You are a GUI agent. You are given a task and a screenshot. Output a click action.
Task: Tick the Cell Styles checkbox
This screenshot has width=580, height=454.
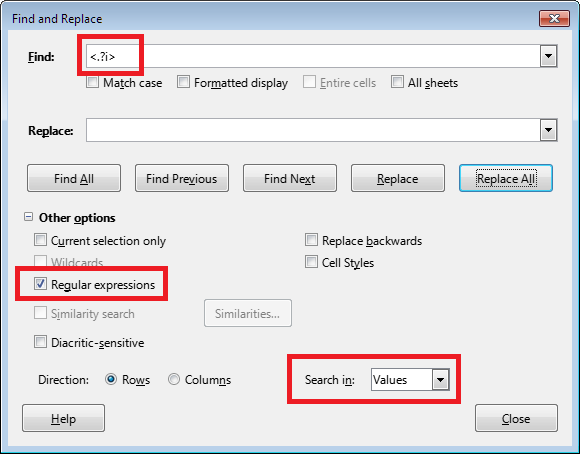(x=311, y=262)
